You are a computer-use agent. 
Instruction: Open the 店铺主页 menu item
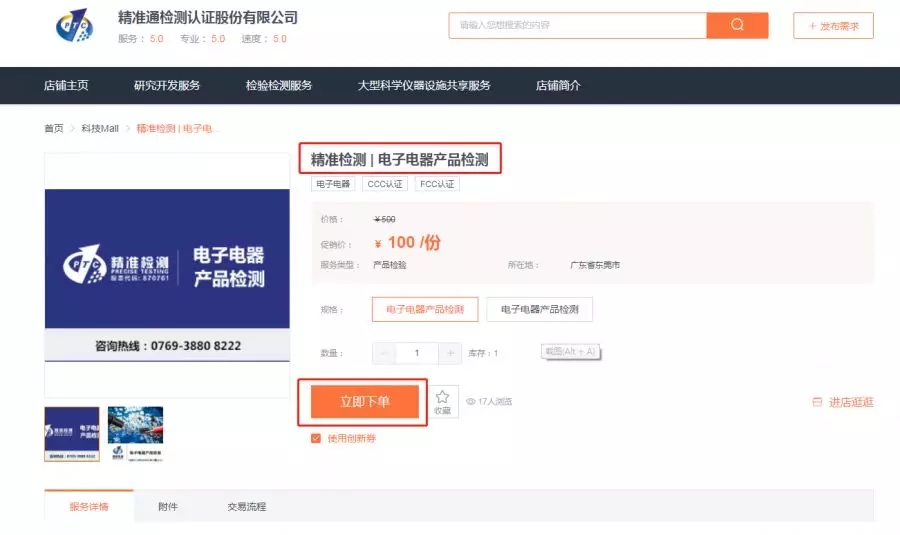66,86
